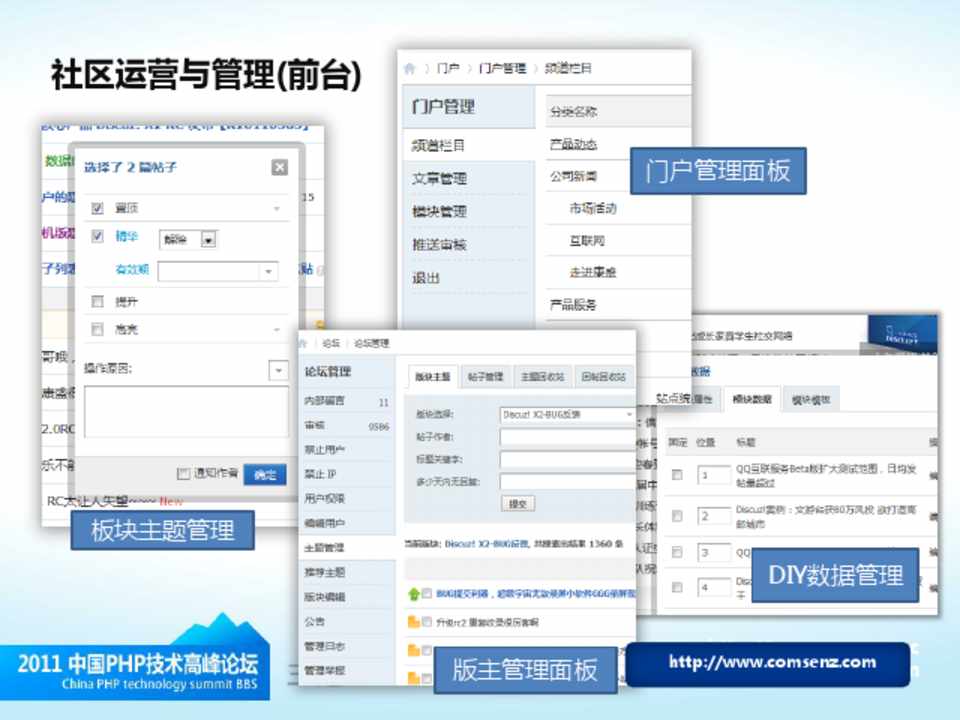This screenshot has width=960, height=720.
Task: Tick the 通知作者 checkbox
Action: click(x=183, y=474)
